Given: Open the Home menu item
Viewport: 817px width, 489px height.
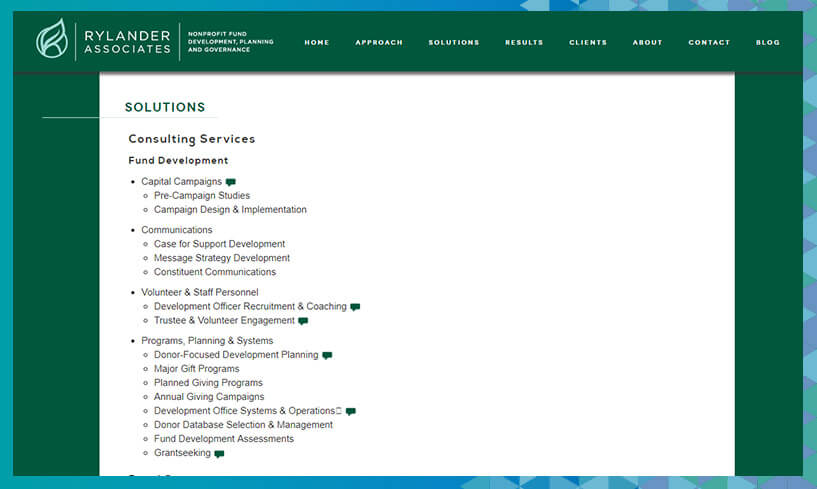Looking at the screenshot, I should (x=317, y=43).
